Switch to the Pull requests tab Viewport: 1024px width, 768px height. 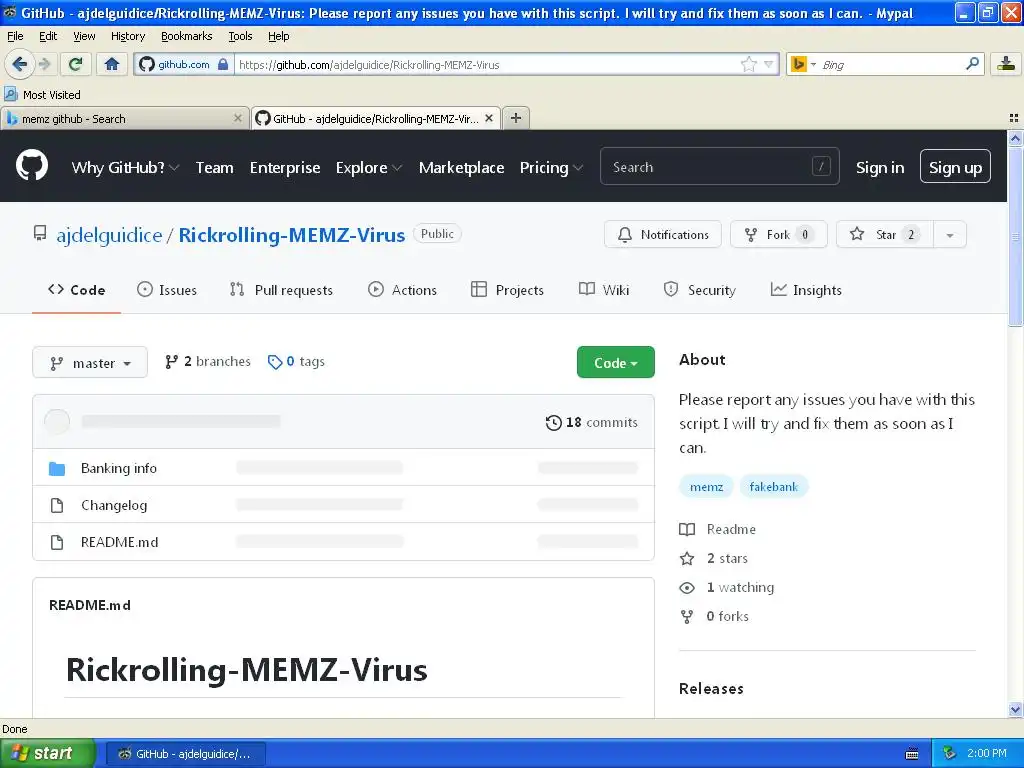(281, 290)
